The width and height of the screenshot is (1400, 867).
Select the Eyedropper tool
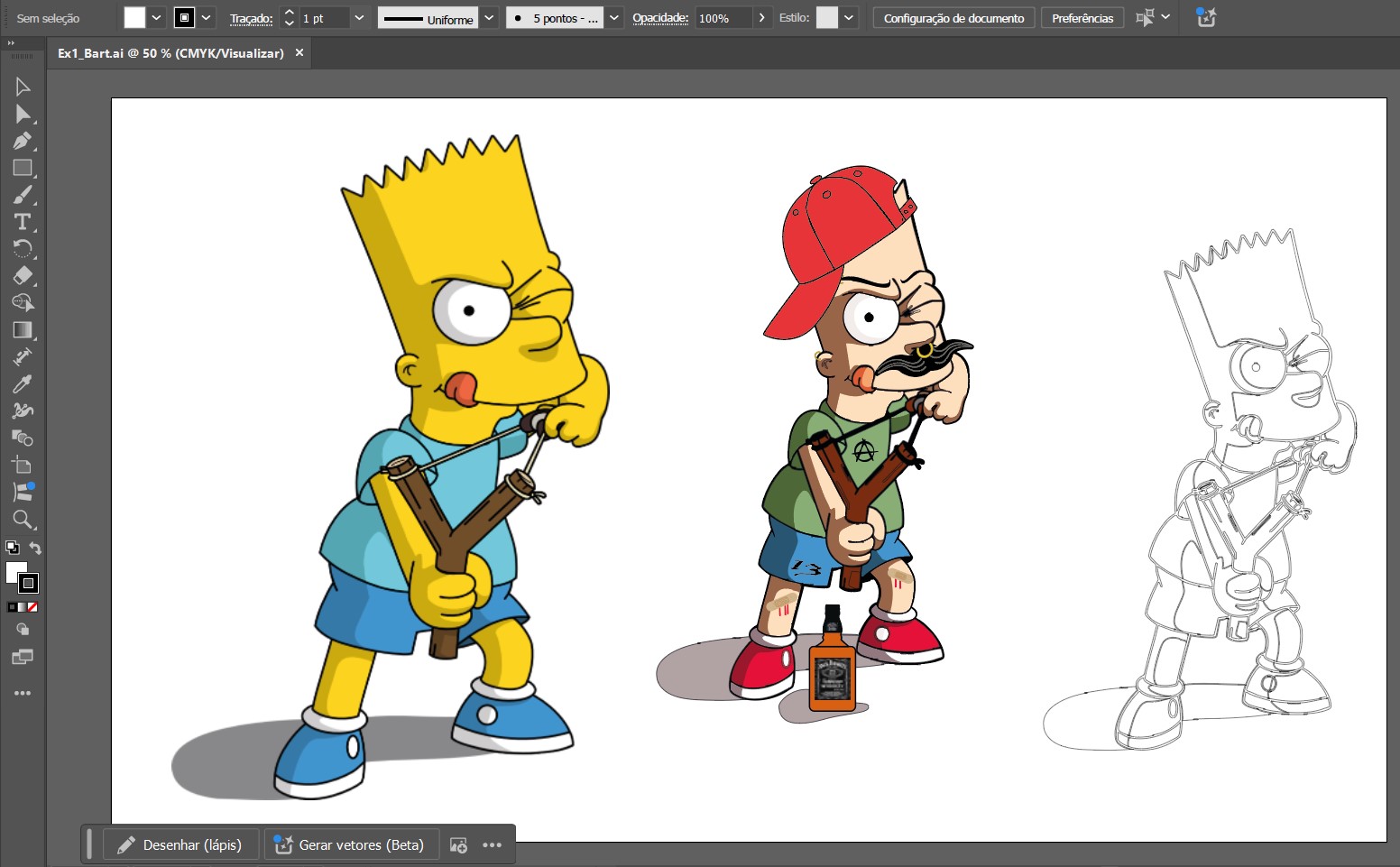click(x=23, y=384)
